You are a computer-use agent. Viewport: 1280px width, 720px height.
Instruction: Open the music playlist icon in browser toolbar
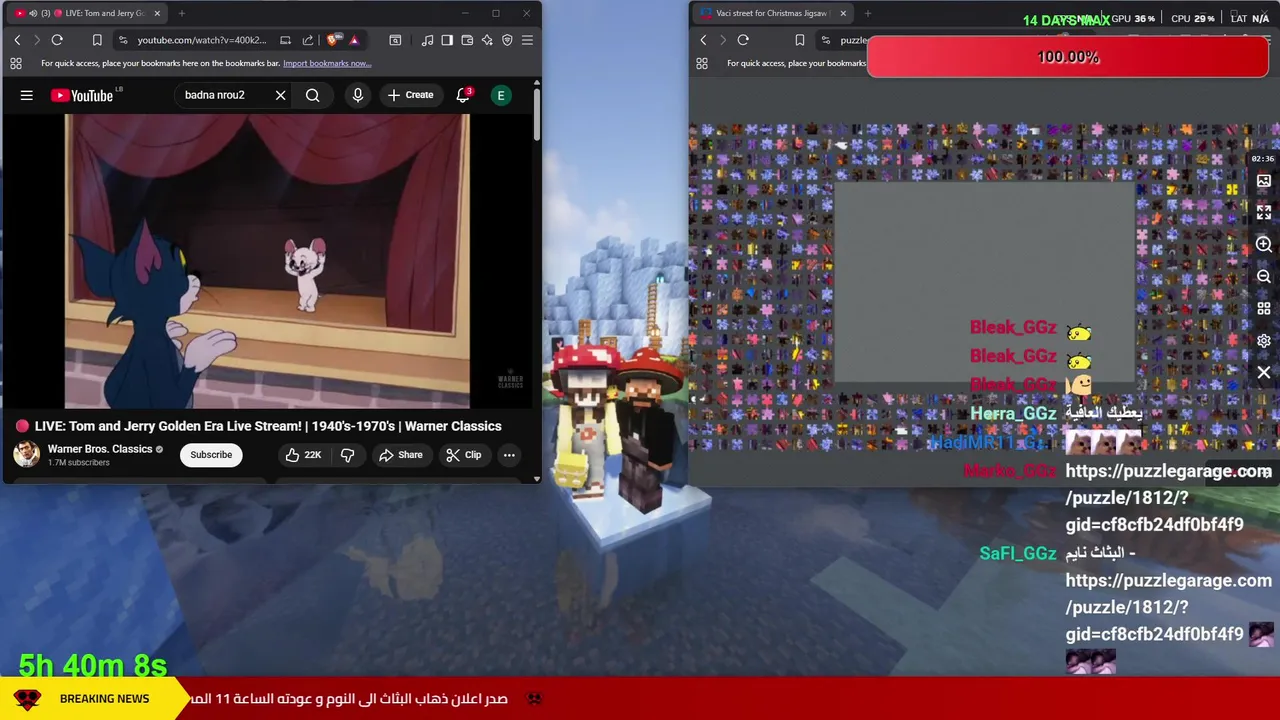click(428, 40)
